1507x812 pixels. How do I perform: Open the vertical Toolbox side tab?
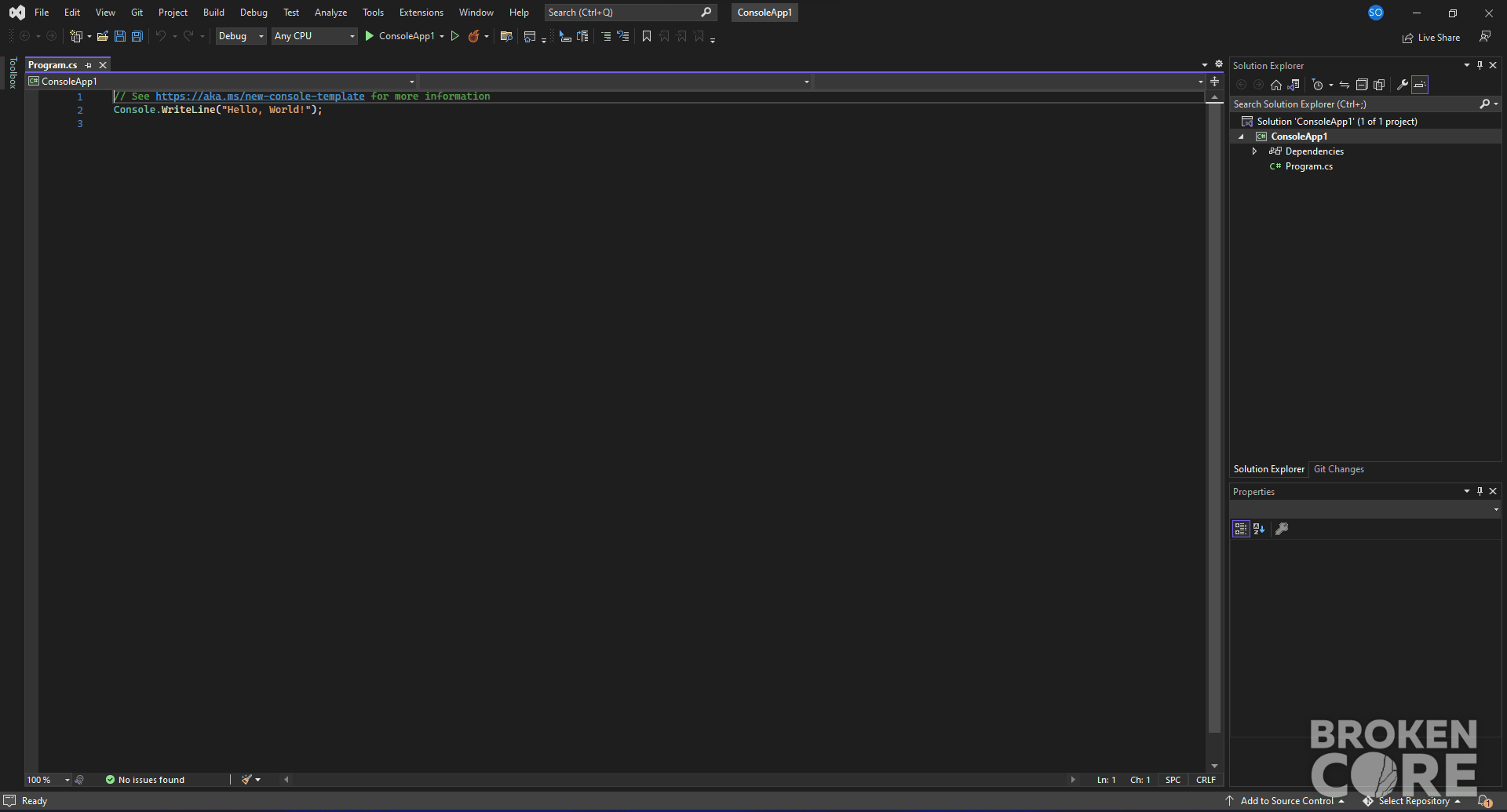(x=13, y=73)
